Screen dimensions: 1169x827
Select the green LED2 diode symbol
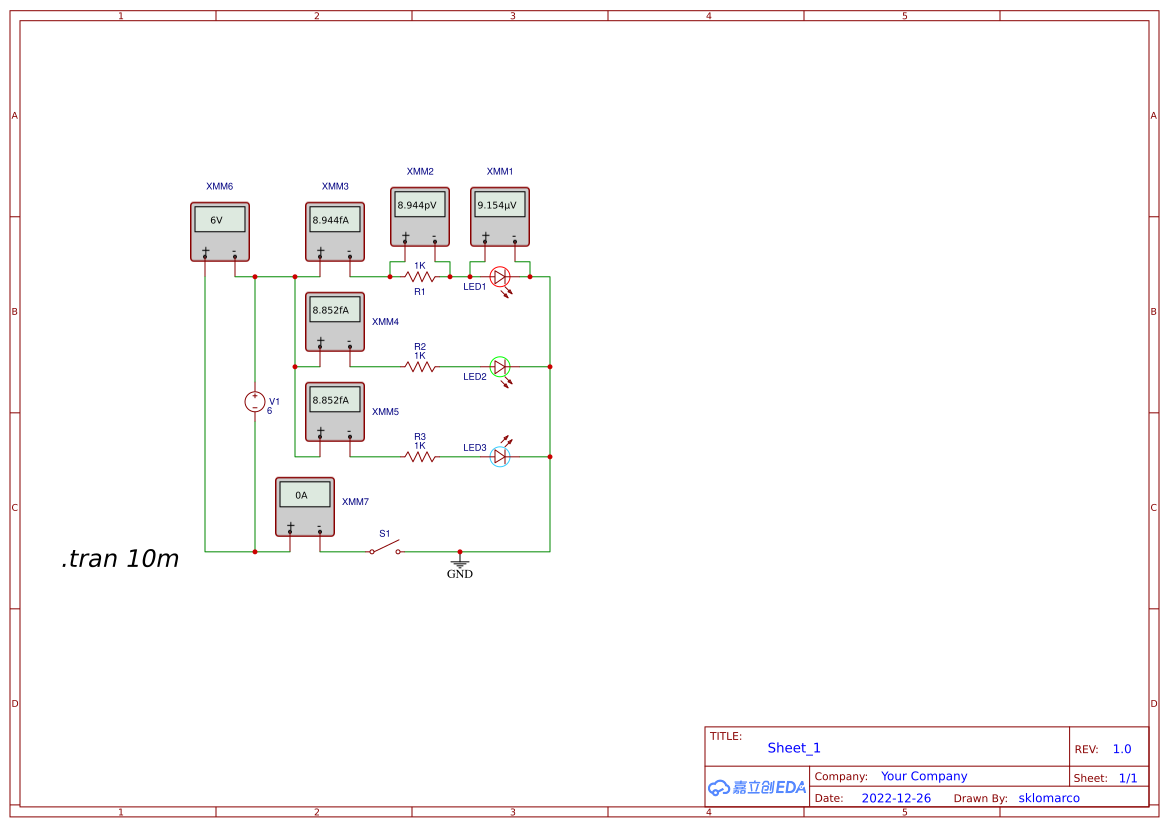click(500, 367)
